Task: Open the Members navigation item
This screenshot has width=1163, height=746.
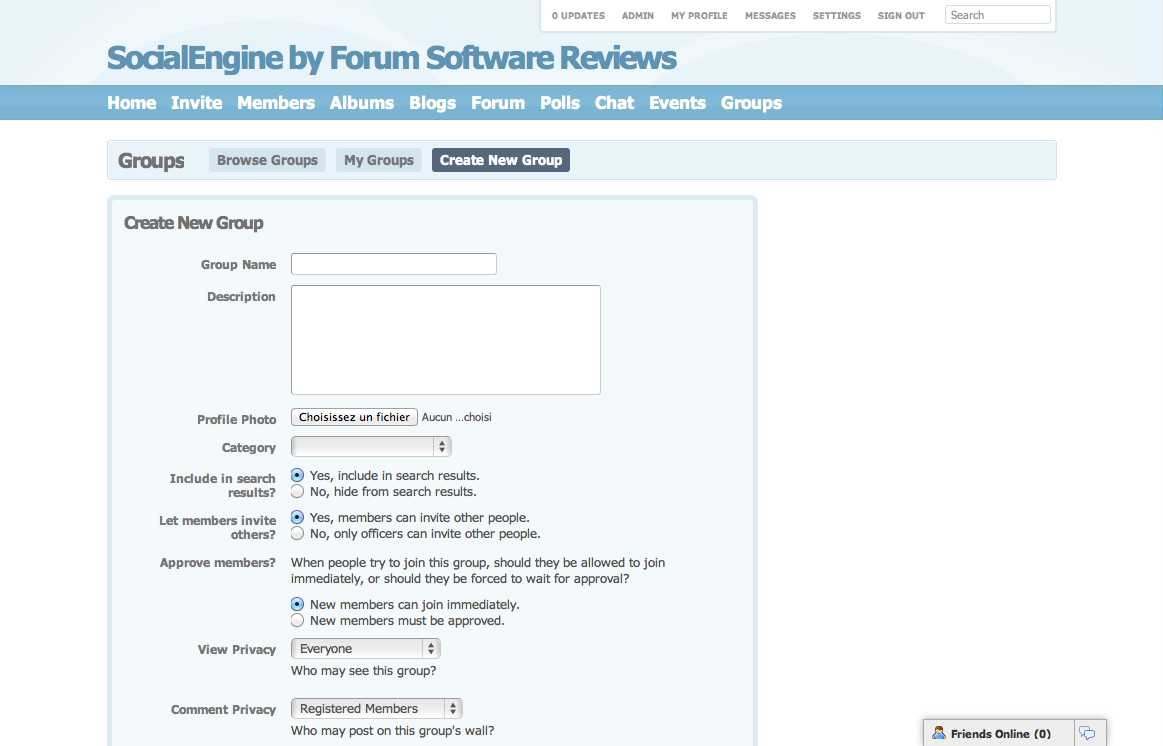Action: 276,103
